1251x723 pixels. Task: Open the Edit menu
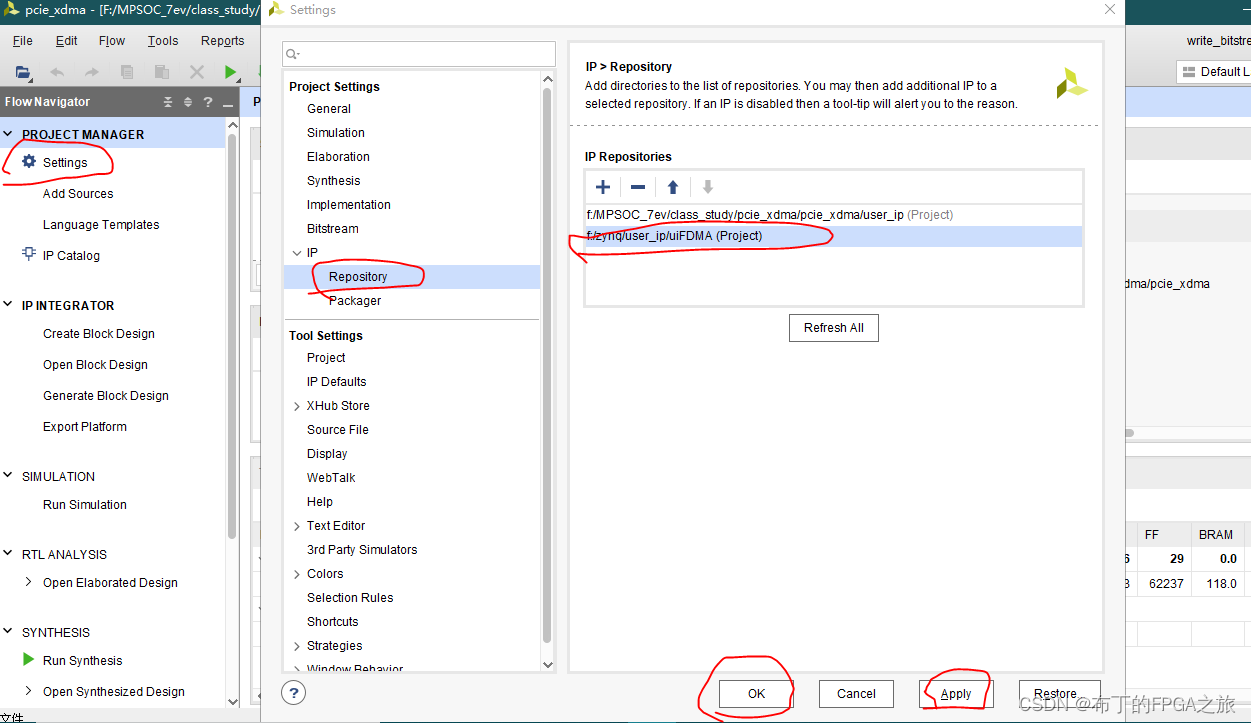[66, 41]
